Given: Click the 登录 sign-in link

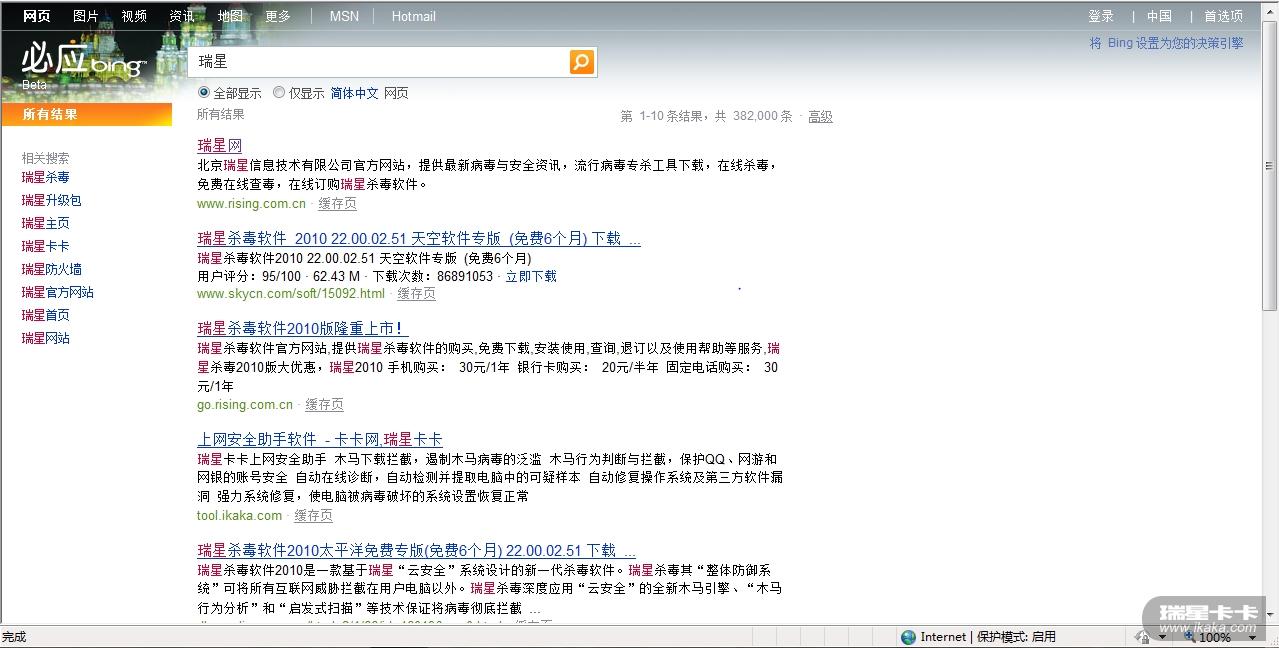Looking at the screenshot, I should coord(1101,16).
